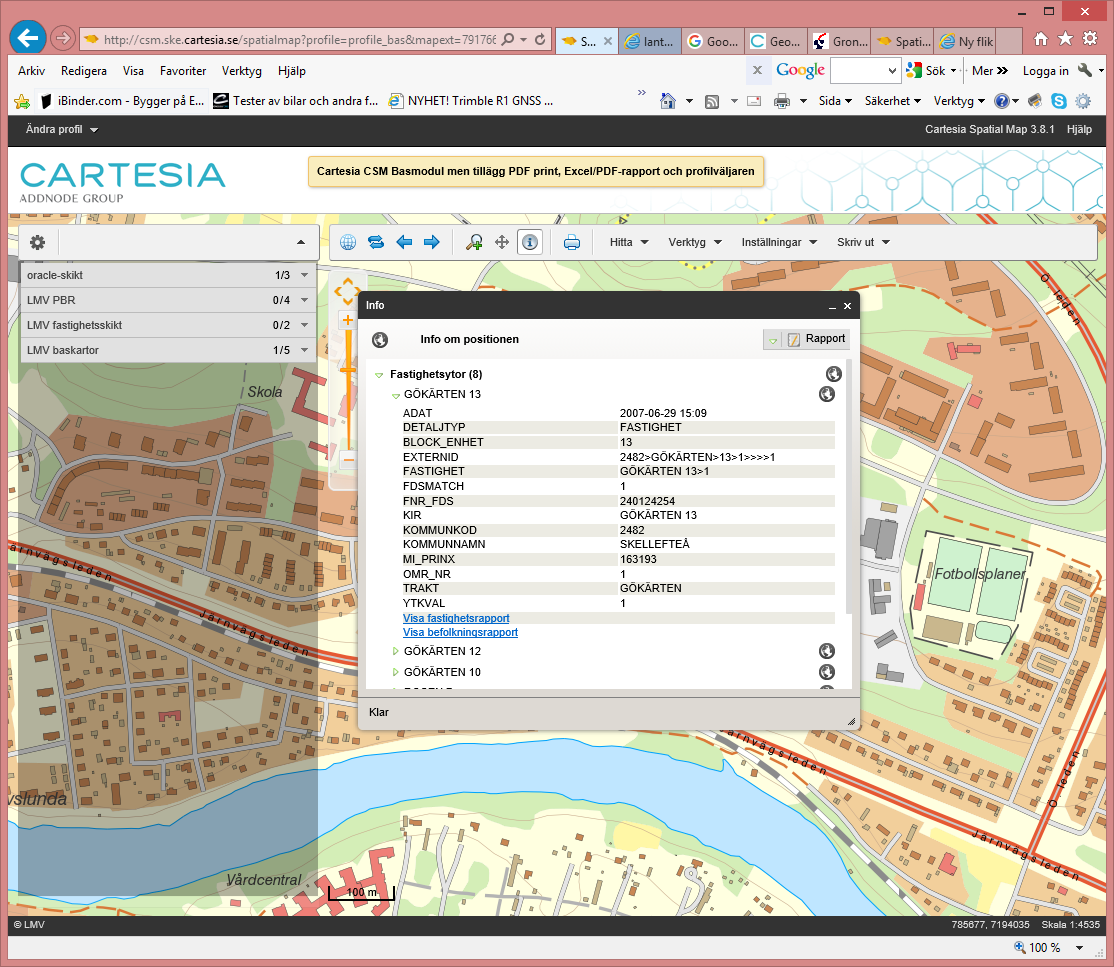Select the zoom-in magnifier tool
Viewport: 1114px width, 967px height.
click(x=474, y=242)
